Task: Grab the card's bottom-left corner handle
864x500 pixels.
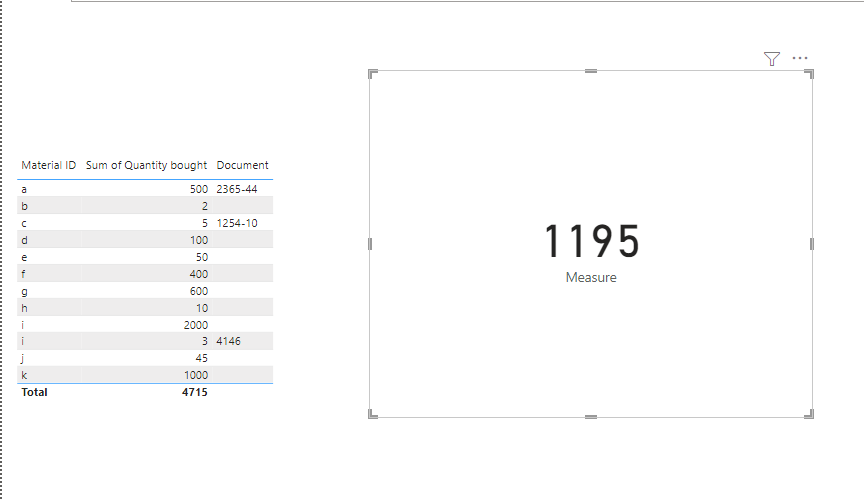Action: [372, 414]
